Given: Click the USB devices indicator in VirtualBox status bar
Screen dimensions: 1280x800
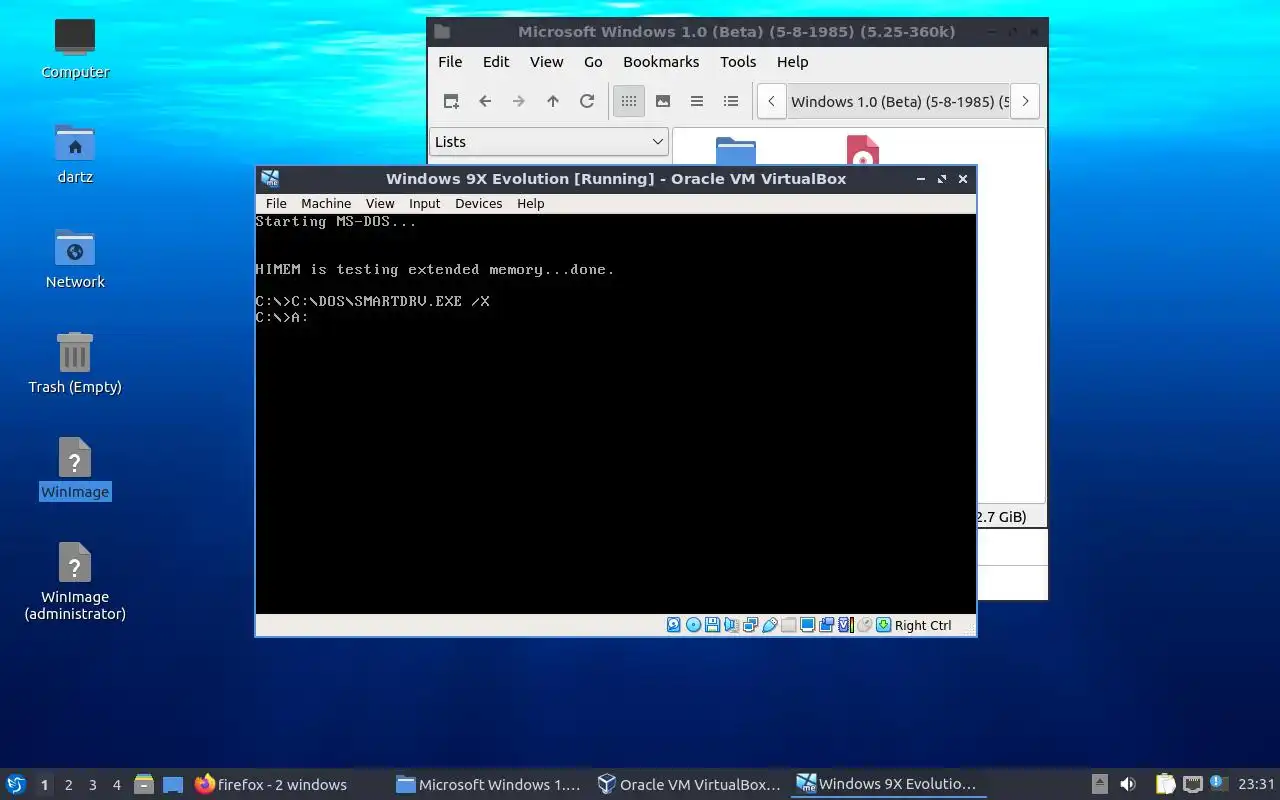Looking at the screenshot, I should pos(769,625).
